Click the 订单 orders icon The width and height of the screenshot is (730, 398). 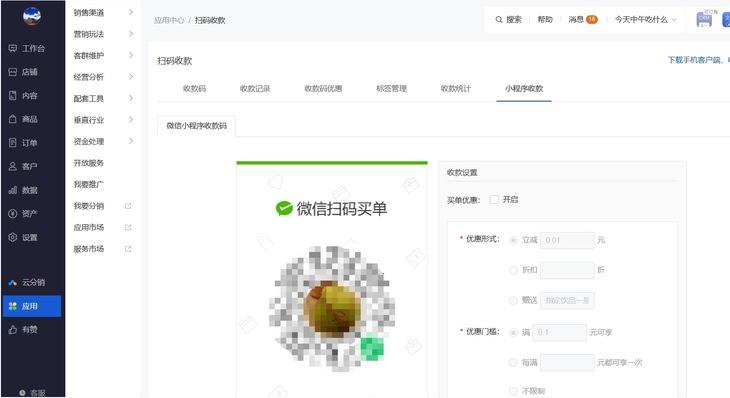13,143
